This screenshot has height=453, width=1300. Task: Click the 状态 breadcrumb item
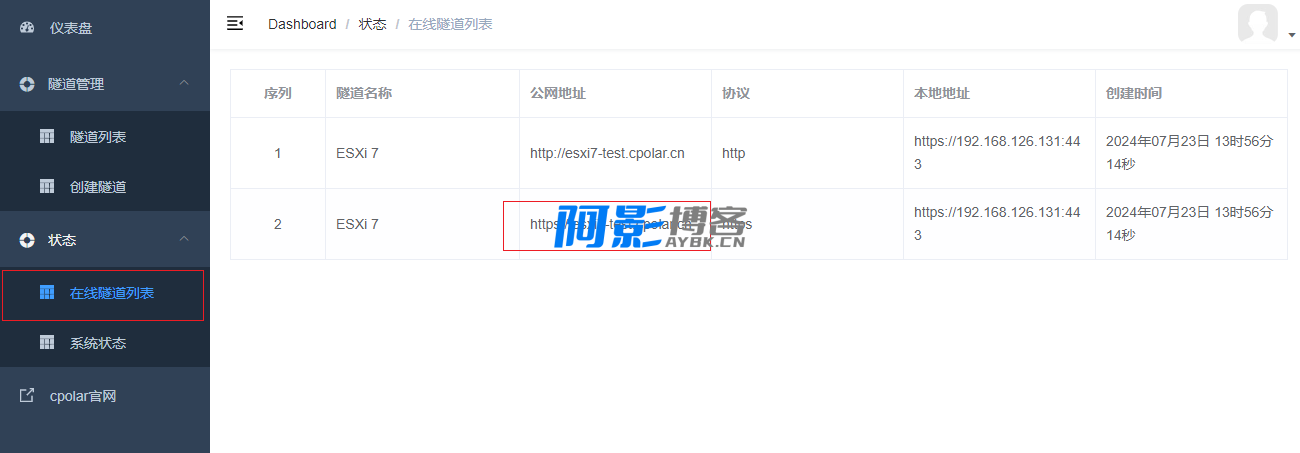point(372,24)
